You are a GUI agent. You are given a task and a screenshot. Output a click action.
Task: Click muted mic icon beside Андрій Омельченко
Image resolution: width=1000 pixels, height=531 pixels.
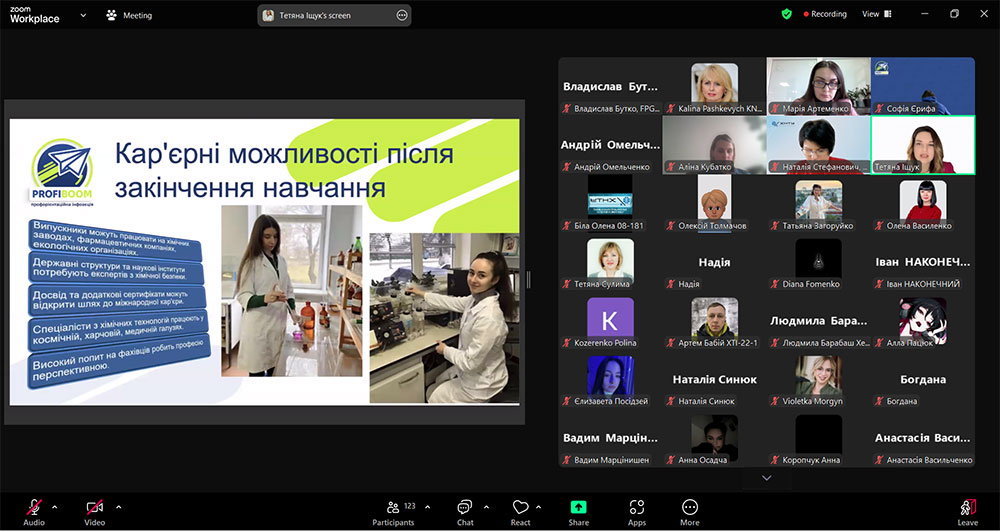[x=566, y=167]
